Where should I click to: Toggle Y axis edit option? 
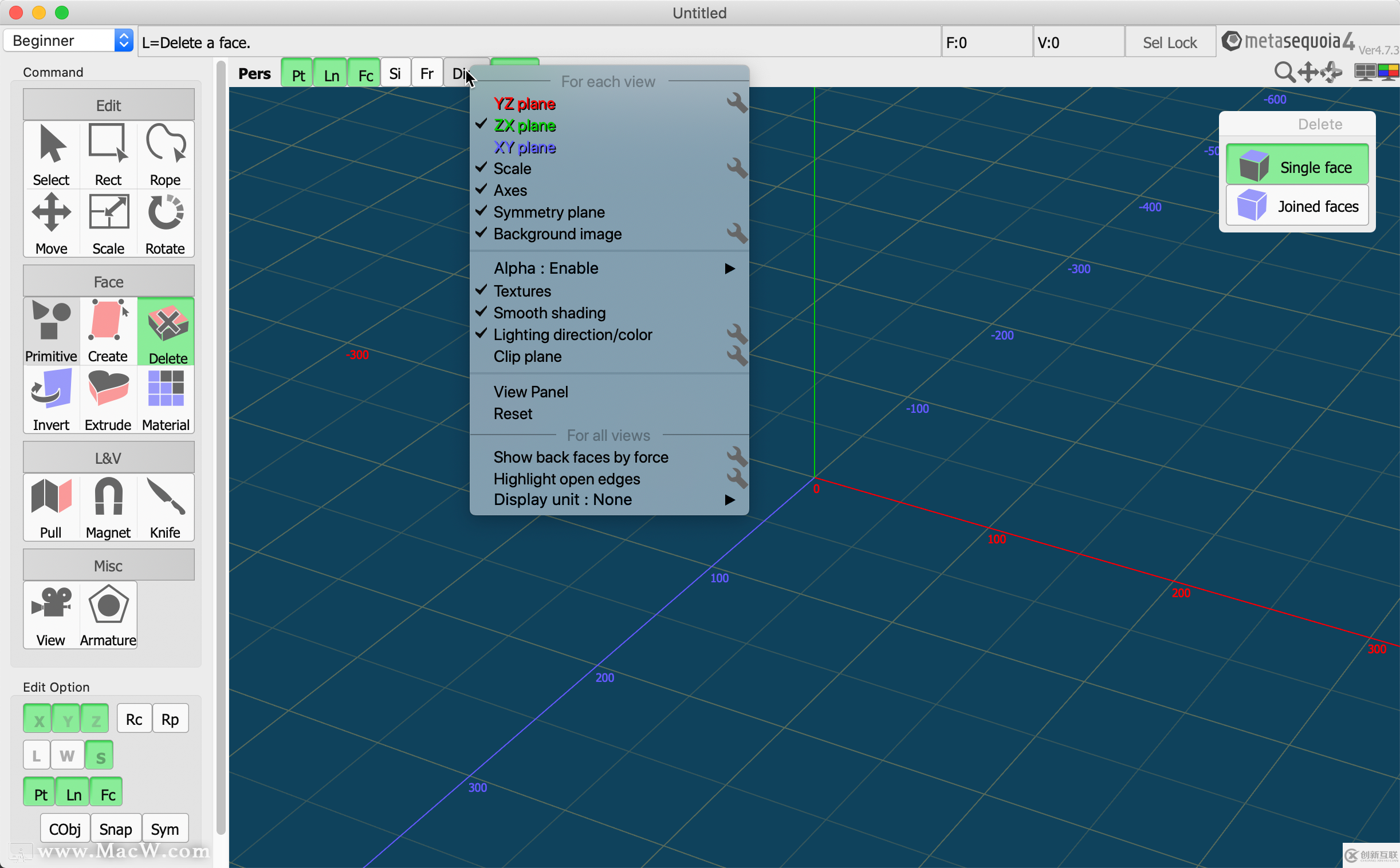[66, 719]
